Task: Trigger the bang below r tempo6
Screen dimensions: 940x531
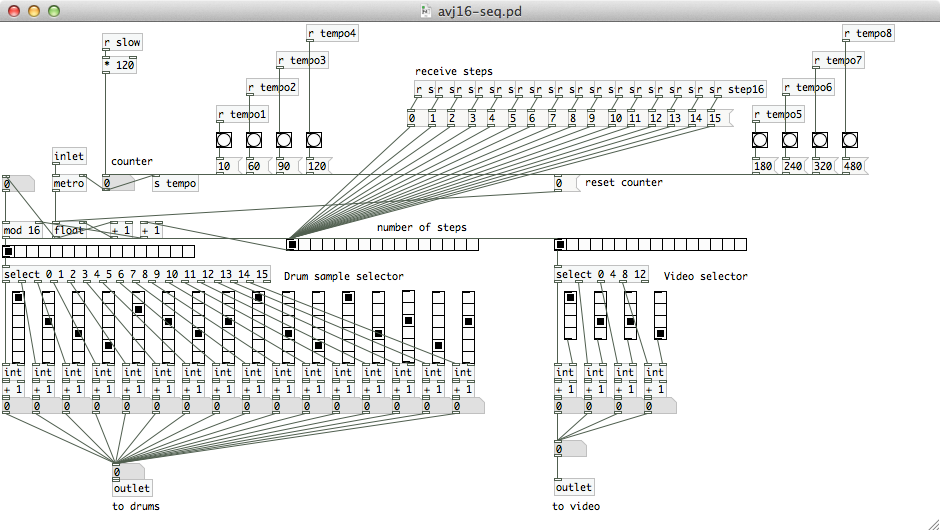Action: point(790,139)
